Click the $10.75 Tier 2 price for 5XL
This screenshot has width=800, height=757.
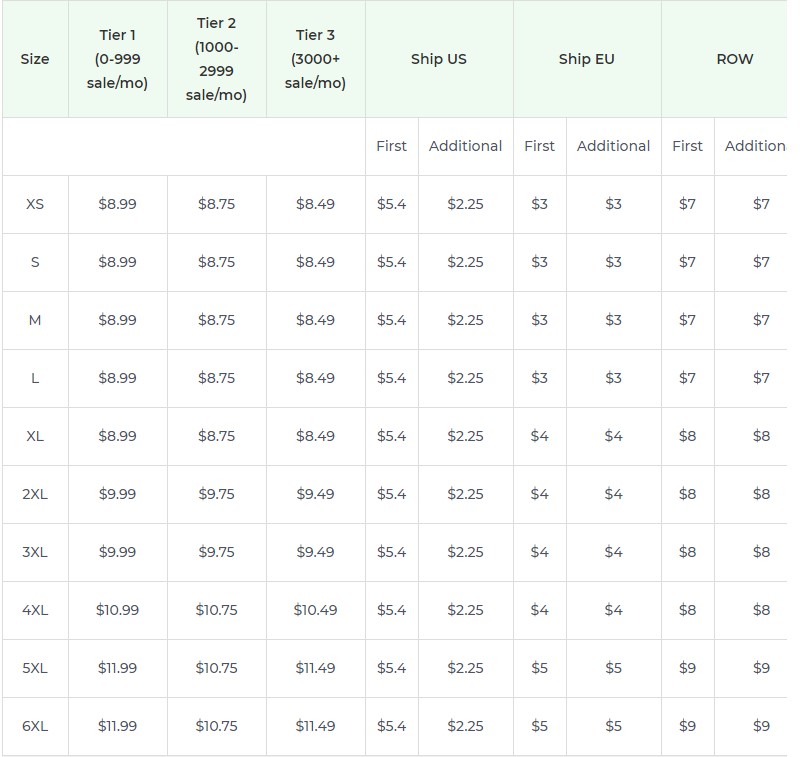click(x=216, y=669)
